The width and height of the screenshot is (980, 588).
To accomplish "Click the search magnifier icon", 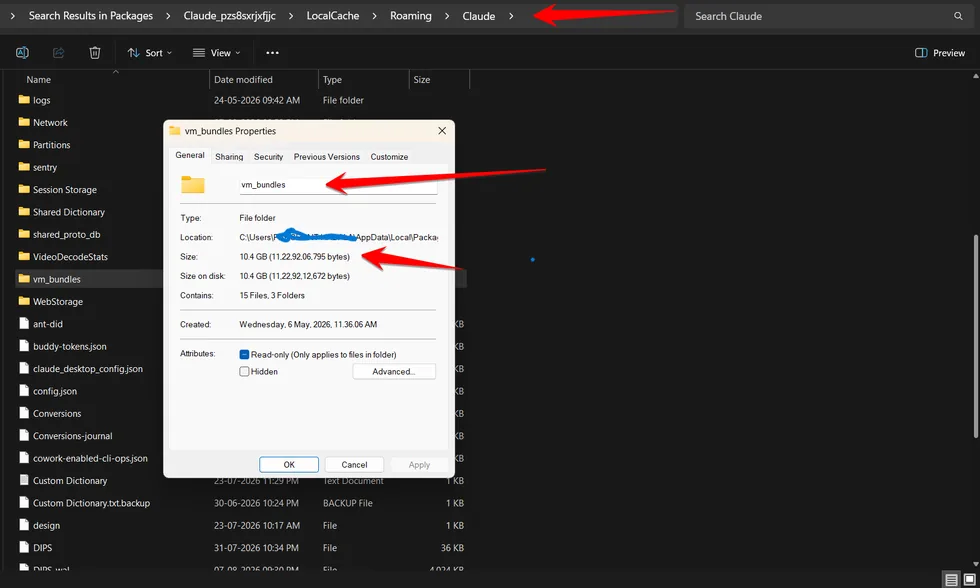I will click(958, 16).
